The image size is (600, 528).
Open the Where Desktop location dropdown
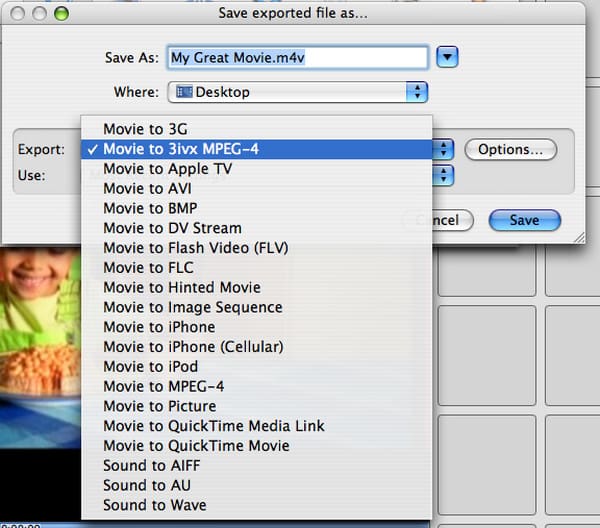click(x=298, y=92)
